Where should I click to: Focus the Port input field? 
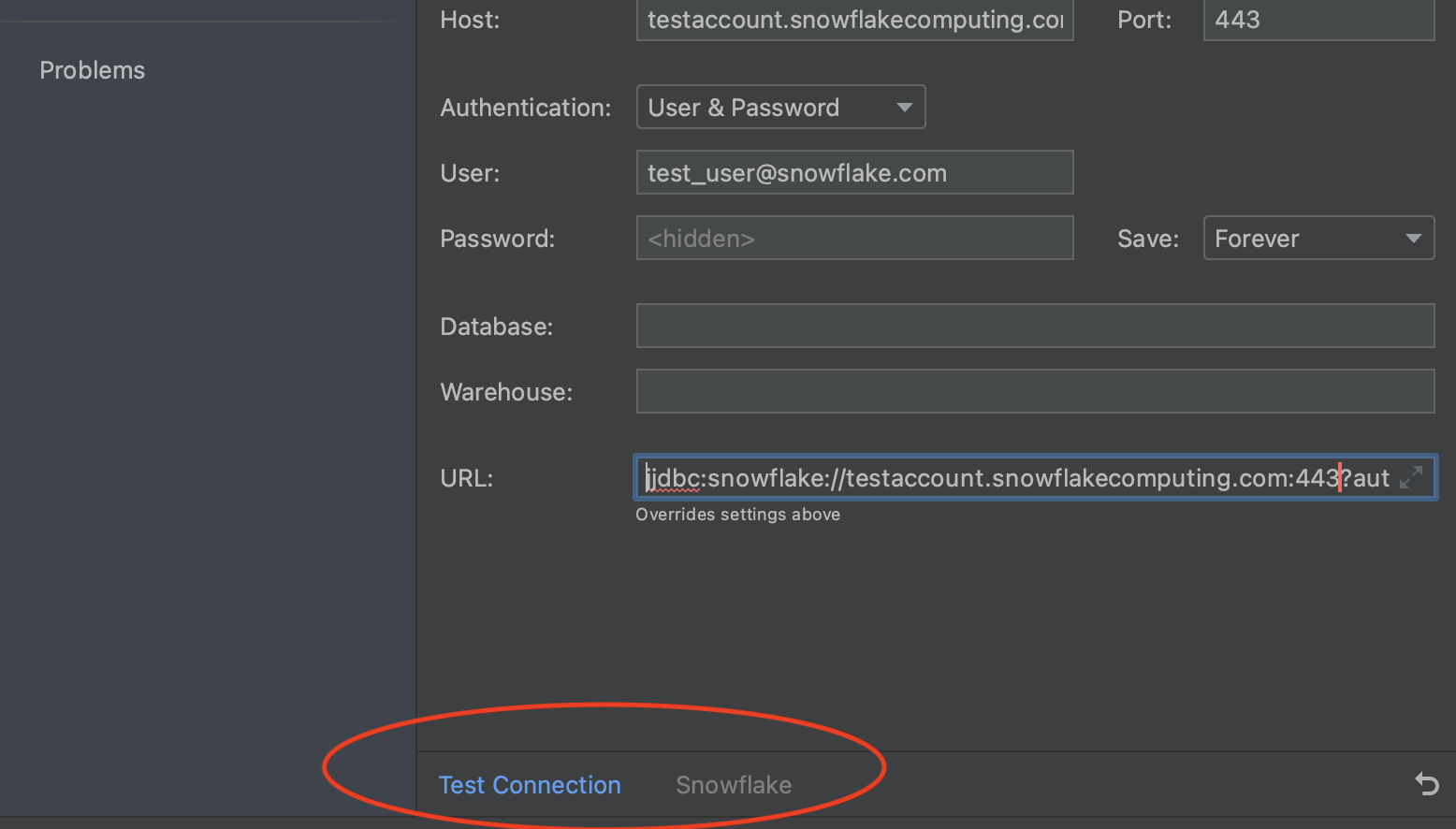click(x=1318, y=20)
